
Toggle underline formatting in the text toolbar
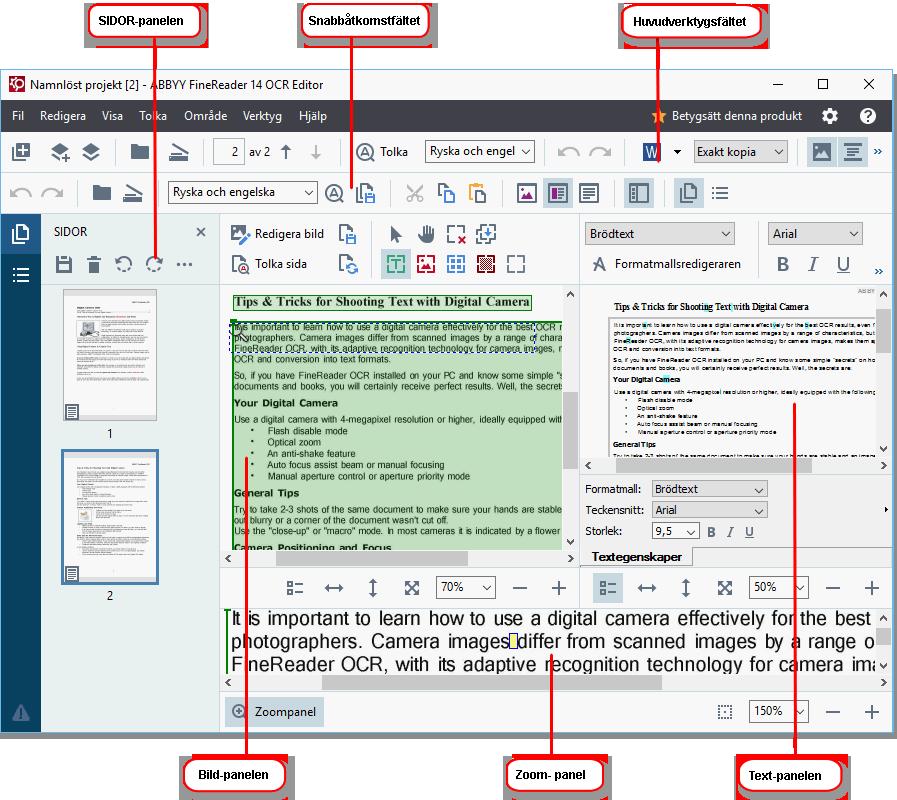click(843, 264)
